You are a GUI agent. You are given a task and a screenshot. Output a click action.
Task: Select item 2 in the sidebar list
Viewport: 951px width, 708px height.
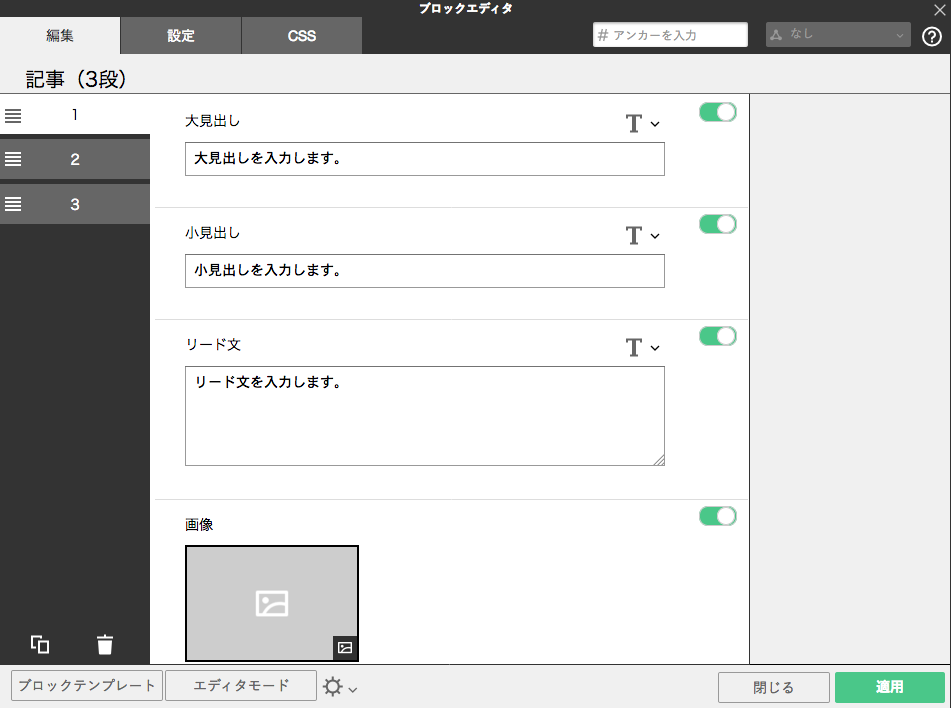75,159
